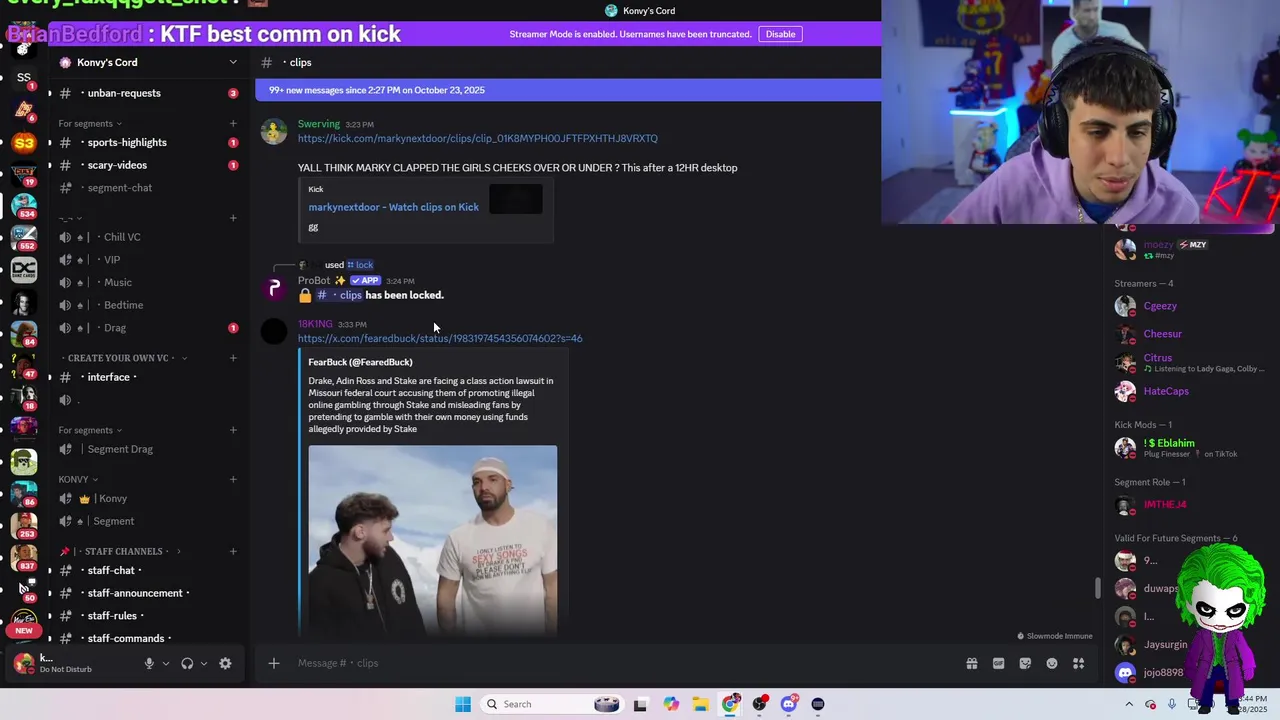Viewport: 1280px width, 720px height.
Task: Open Konvy's Cord server dropdown menu
Action: pos(233,62)
